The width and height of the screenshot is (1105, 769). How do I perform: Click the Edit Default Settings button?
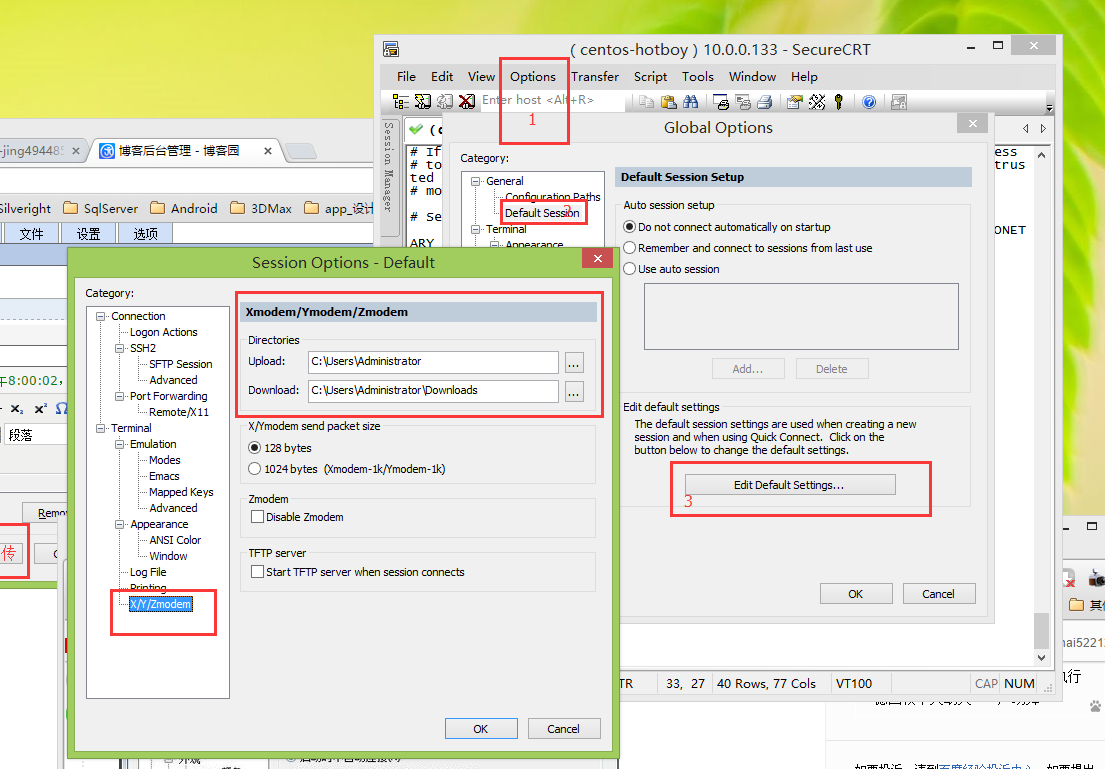tap(789, 485)
